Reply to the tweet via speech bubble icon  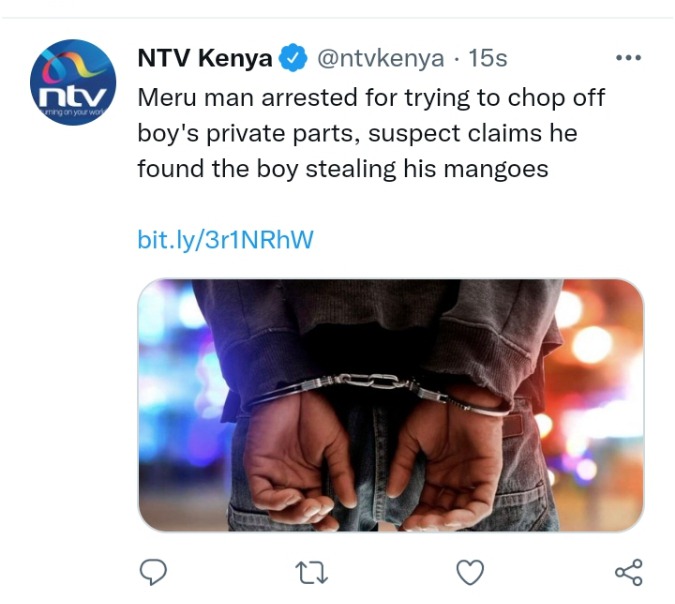153,572
